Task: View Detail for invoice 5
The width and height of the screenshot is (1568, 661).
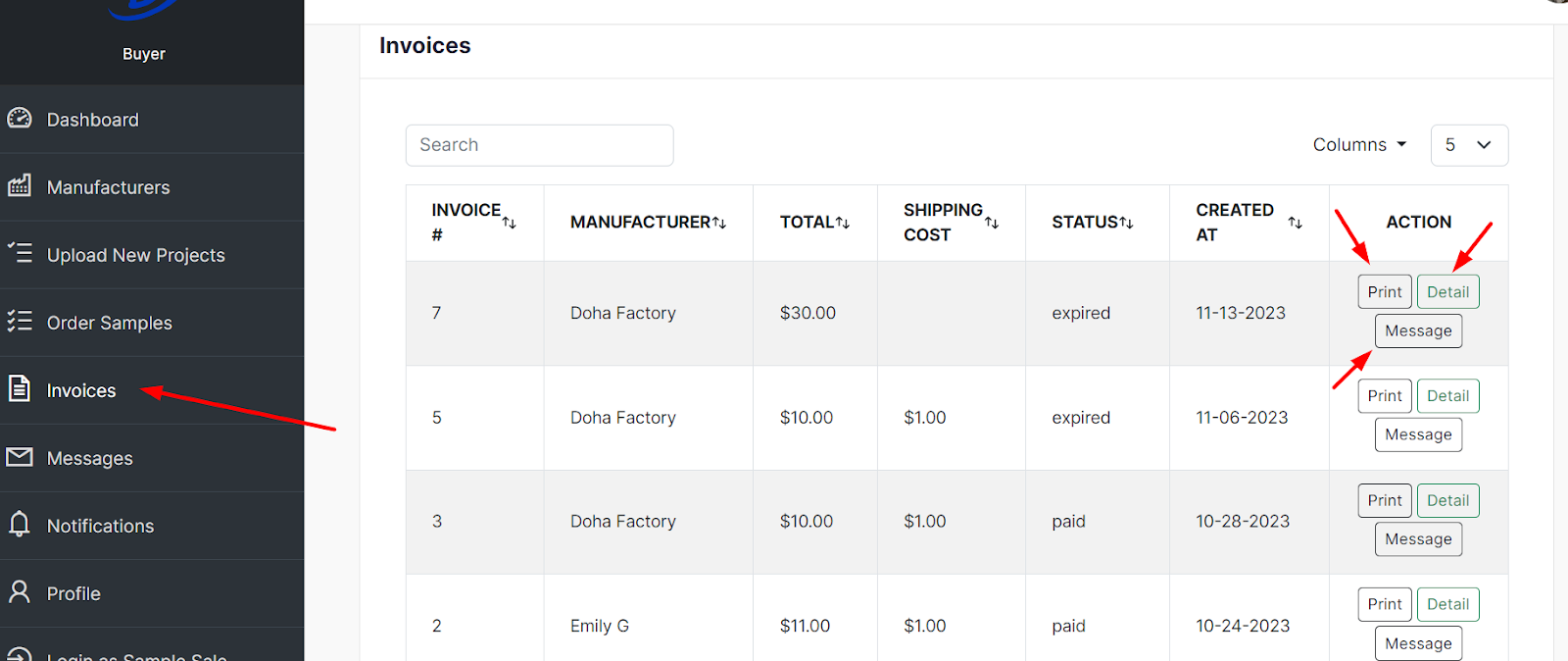Action: click(x=1447, y=396)
